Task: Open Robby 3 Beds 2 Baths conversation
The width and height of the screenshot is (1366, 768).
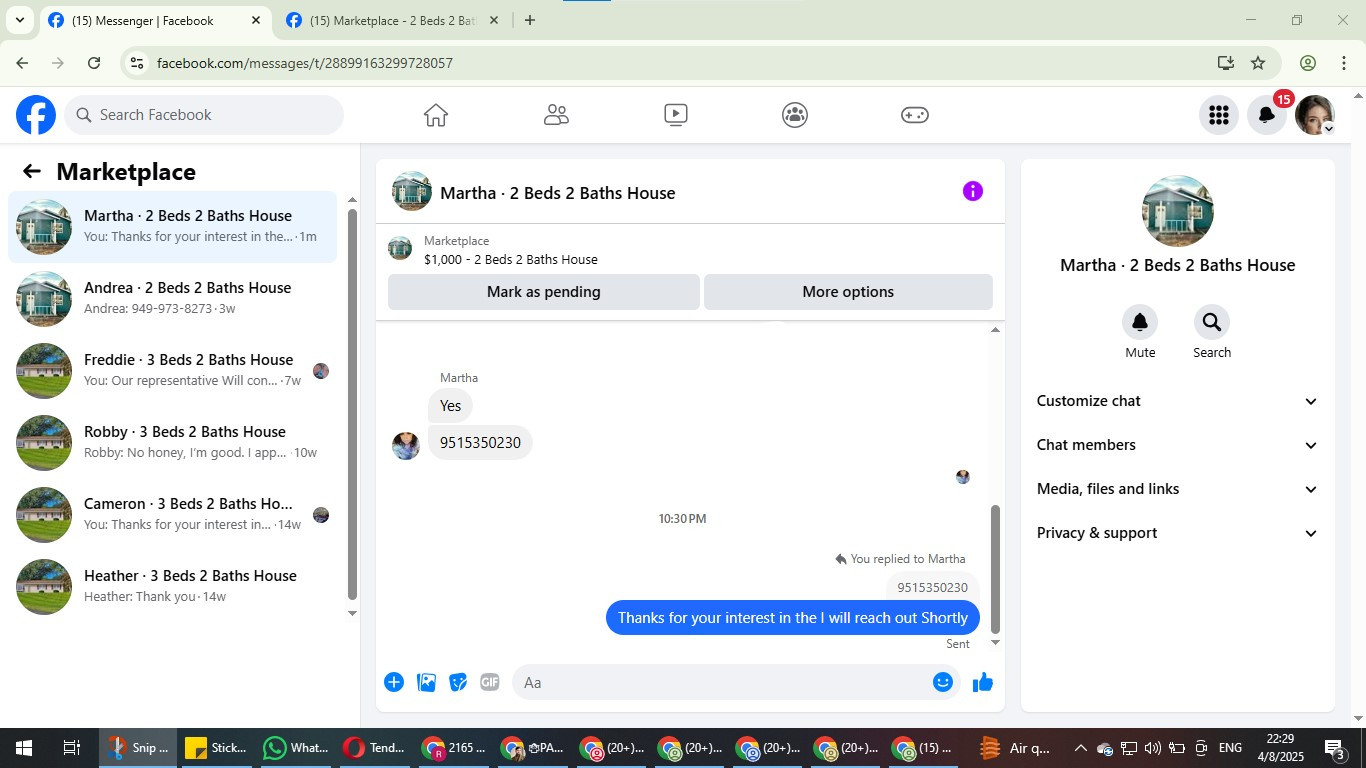Action: [x=172, y=443]
